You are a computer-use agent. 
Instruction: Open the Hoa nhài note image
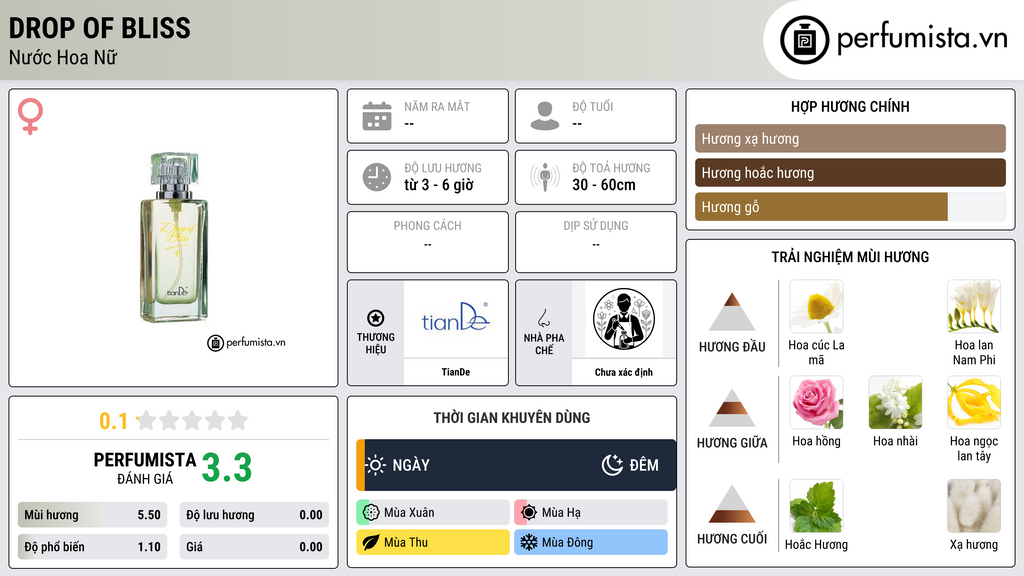point(895,402)
